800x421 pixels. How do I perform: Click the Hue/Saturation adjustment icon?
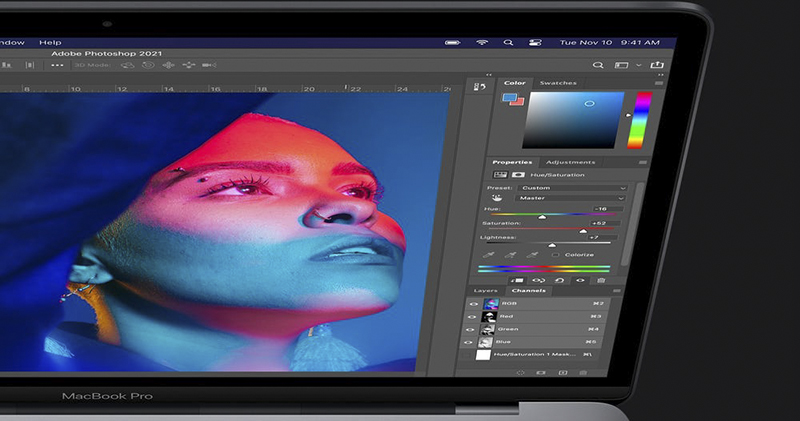pyautogui.click(x=500, y=175)
